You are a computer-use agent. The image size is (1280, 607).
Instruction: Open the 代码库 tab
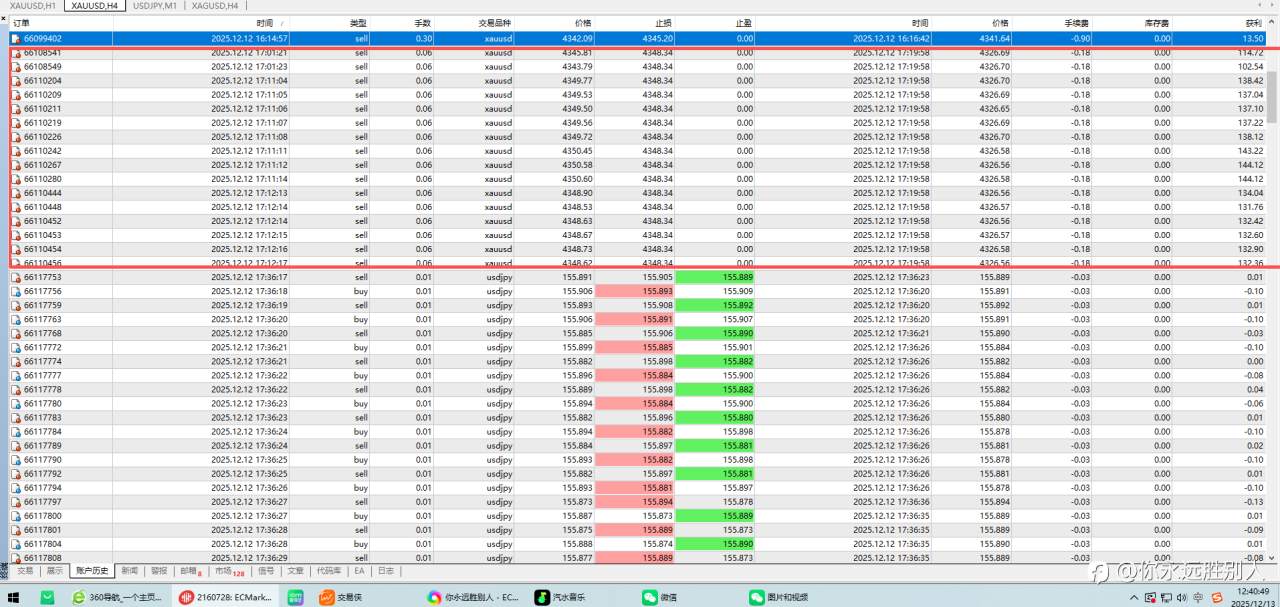tap(329, 571)
